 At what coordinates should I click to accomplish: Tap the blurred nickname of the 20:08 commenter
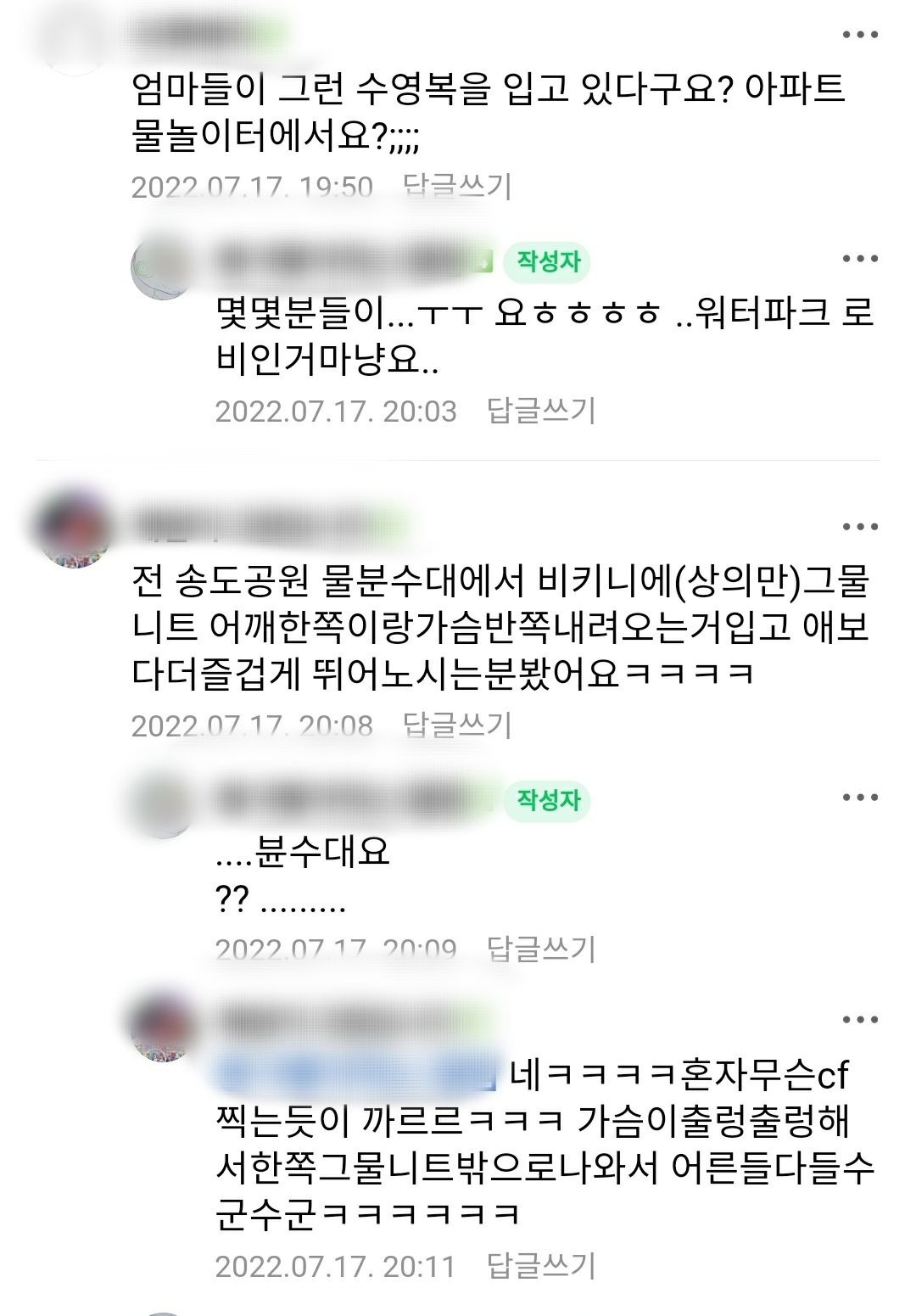[265, 527]
